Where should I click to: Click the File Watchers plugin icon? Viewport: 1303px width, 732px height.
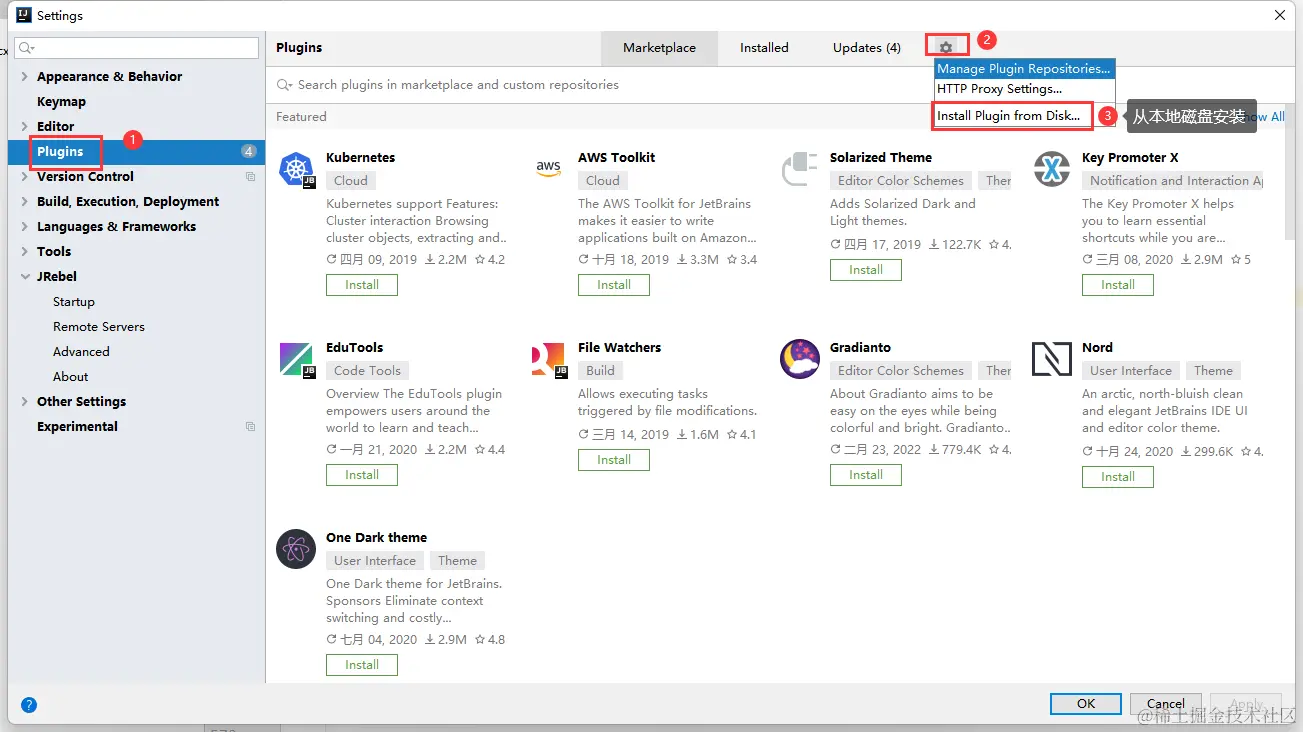[548, 359]
